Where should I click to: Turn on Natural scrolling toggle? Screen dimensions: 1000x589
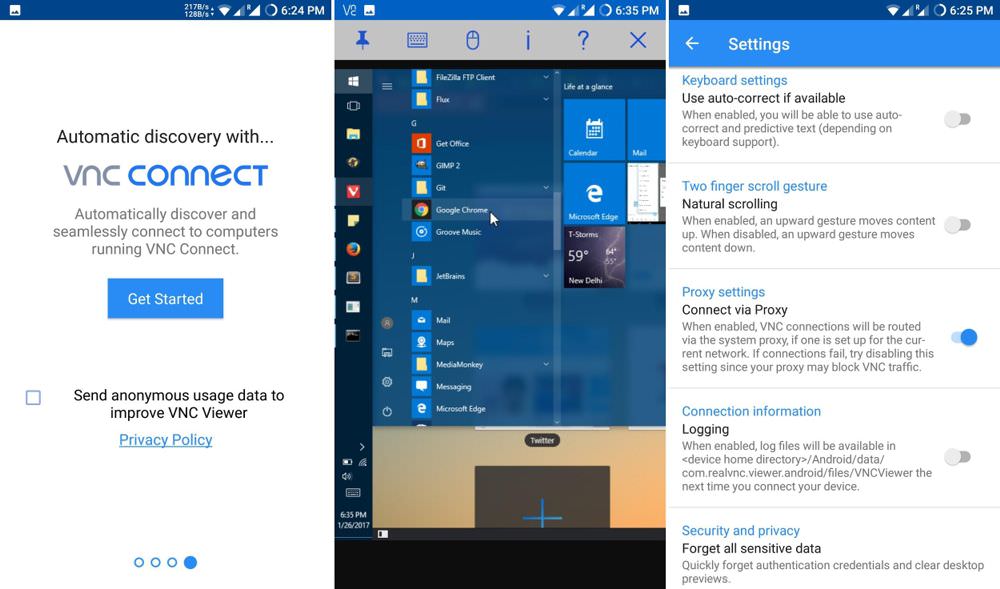click(957, 225)
